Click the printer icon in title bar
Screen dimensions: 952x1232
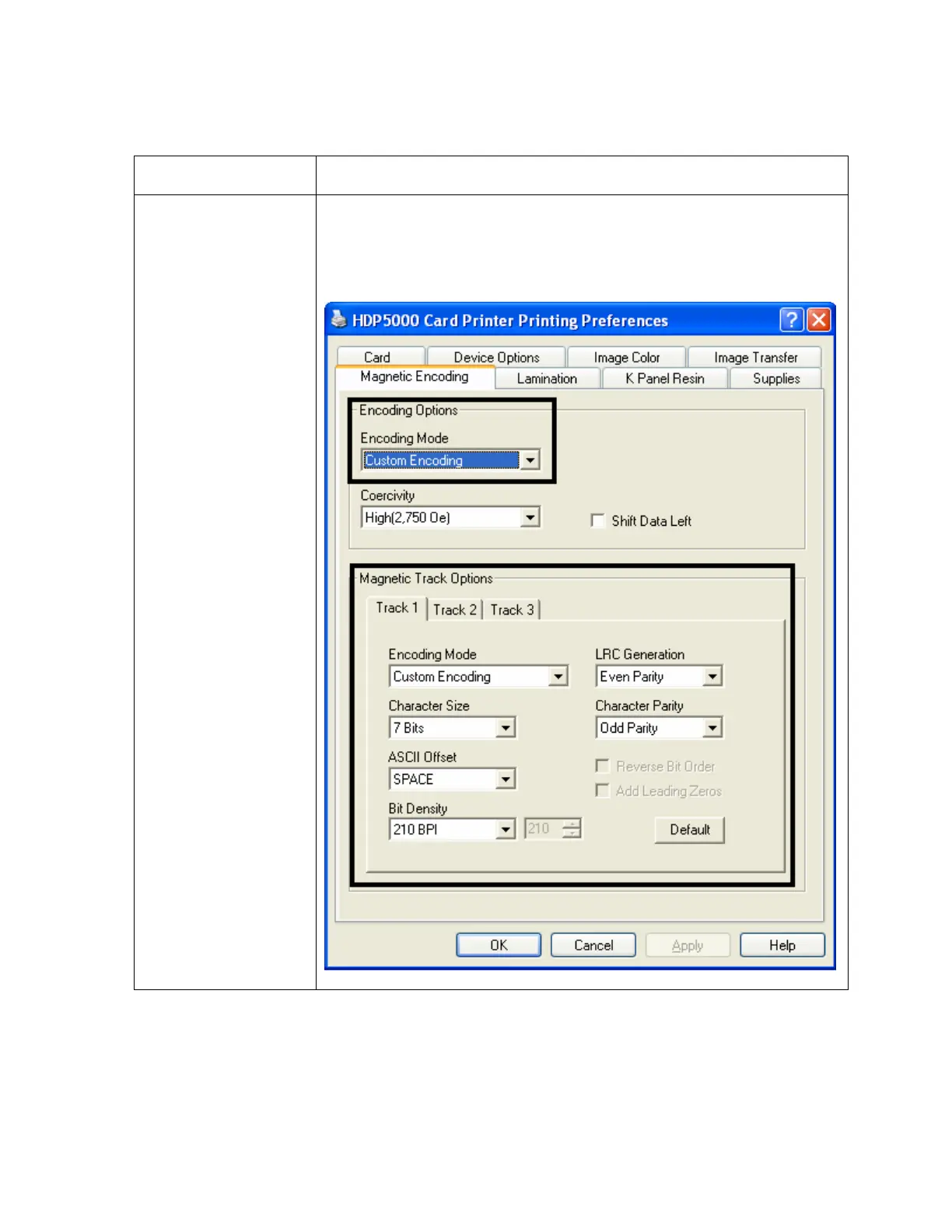click(x=338, y=319)
